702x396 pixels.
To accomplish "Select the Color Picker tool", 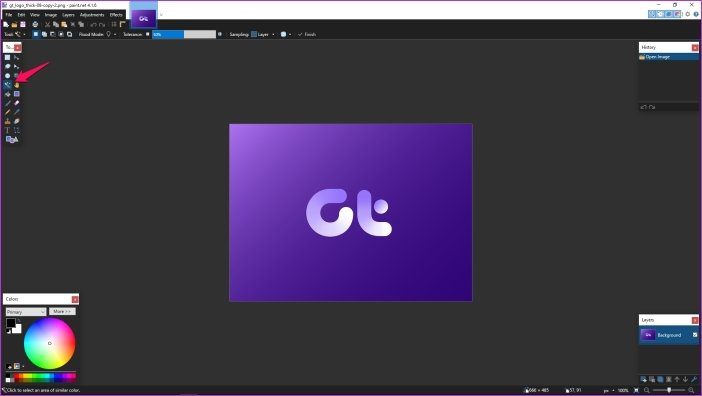I will 17,112.
